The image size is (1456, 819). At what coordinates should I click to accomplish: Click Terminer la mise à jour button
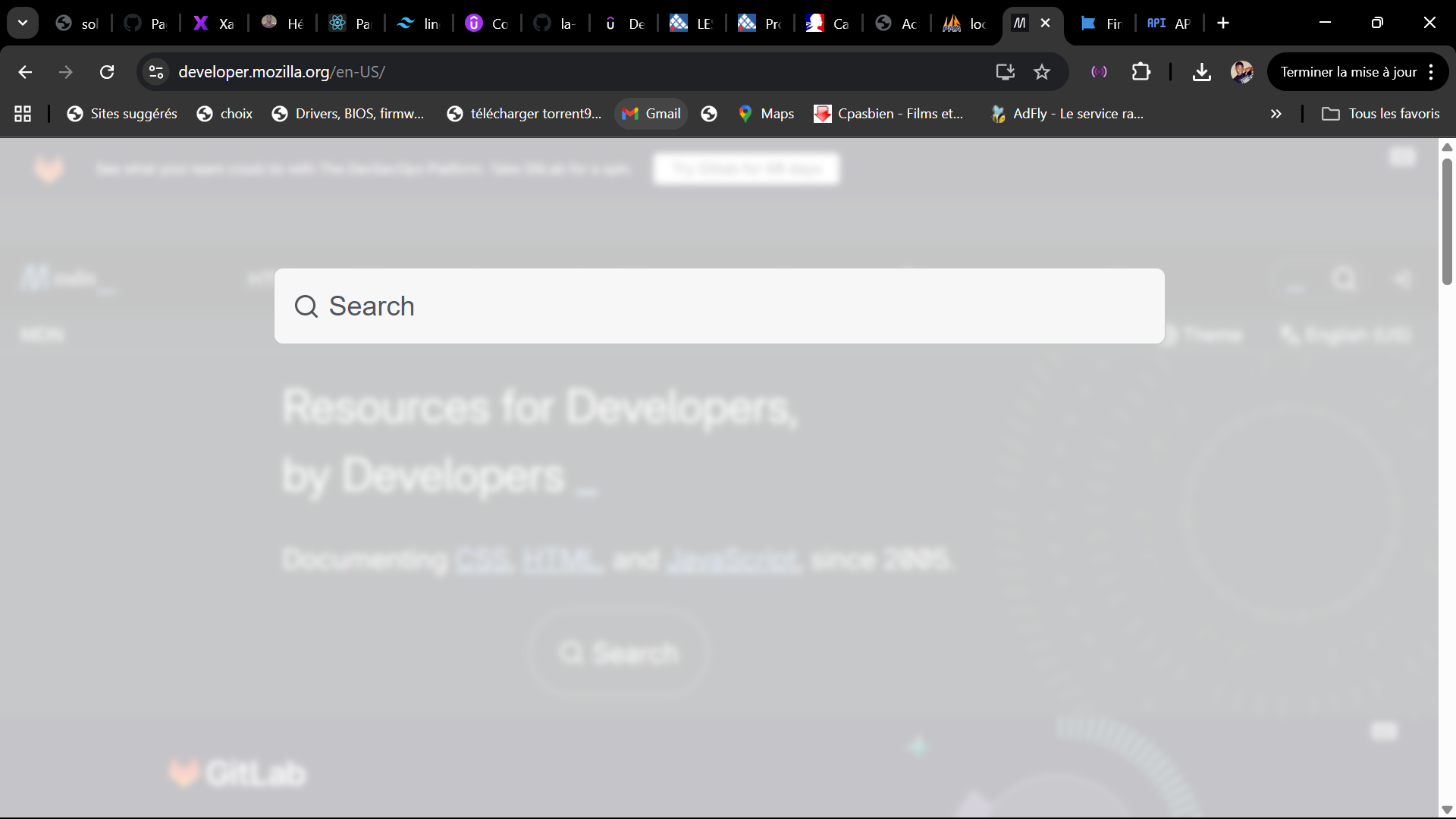[x=1348, y=72]
